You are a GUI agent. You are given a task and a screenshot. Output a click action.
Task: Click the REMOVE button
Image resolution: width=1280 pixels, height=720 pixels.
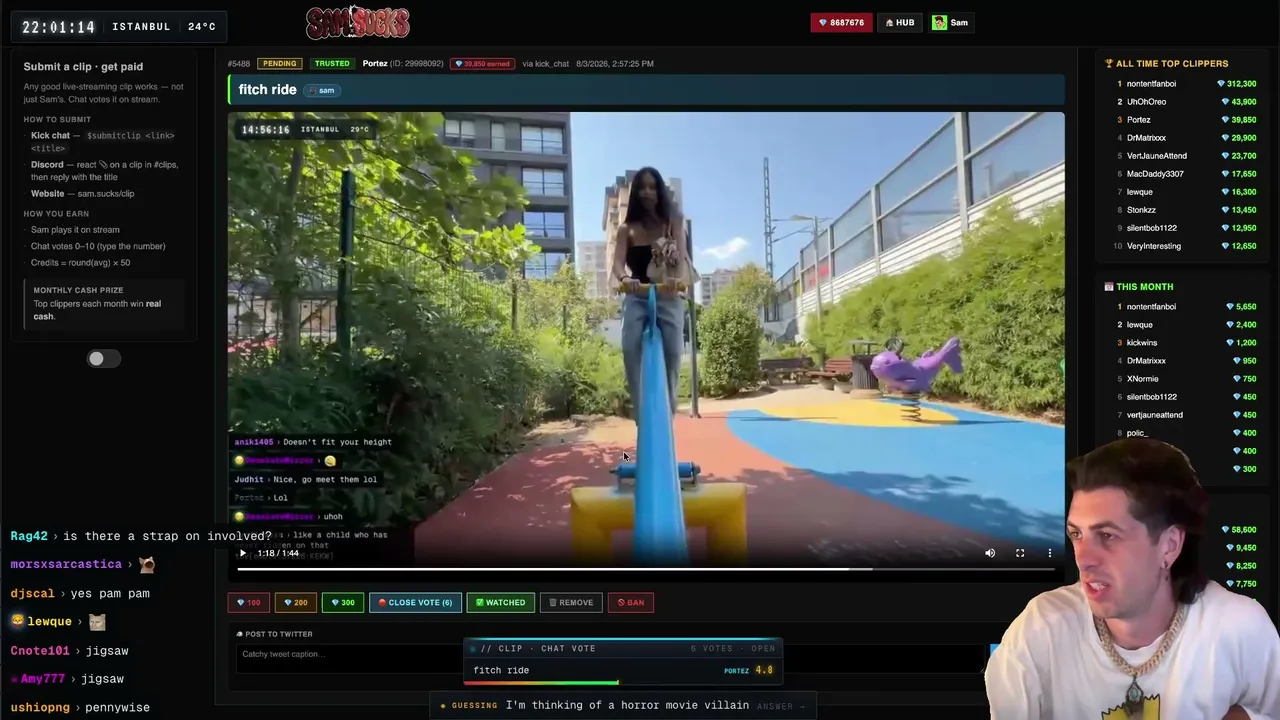[571, 602]
